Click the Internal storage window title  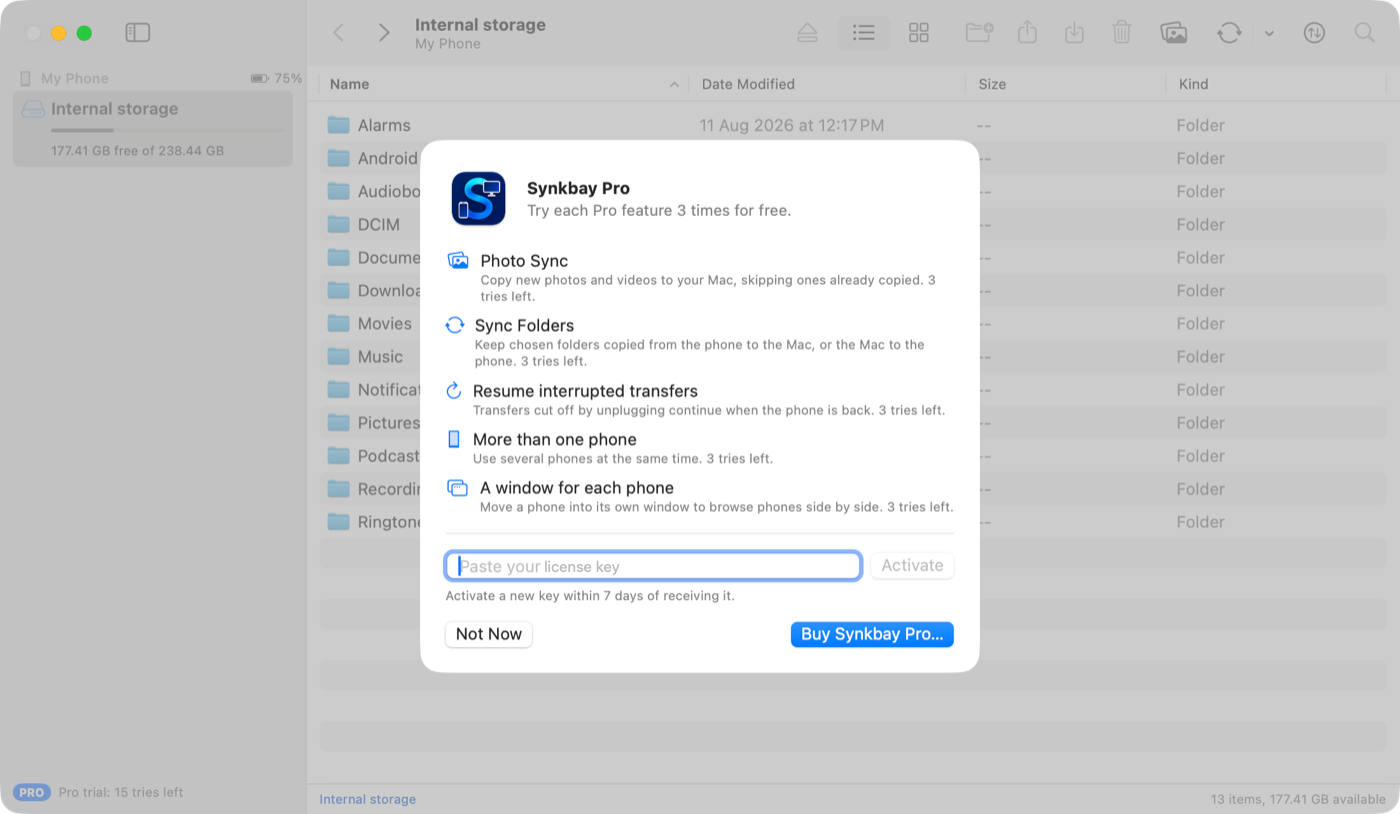click(x=480, y=25)
